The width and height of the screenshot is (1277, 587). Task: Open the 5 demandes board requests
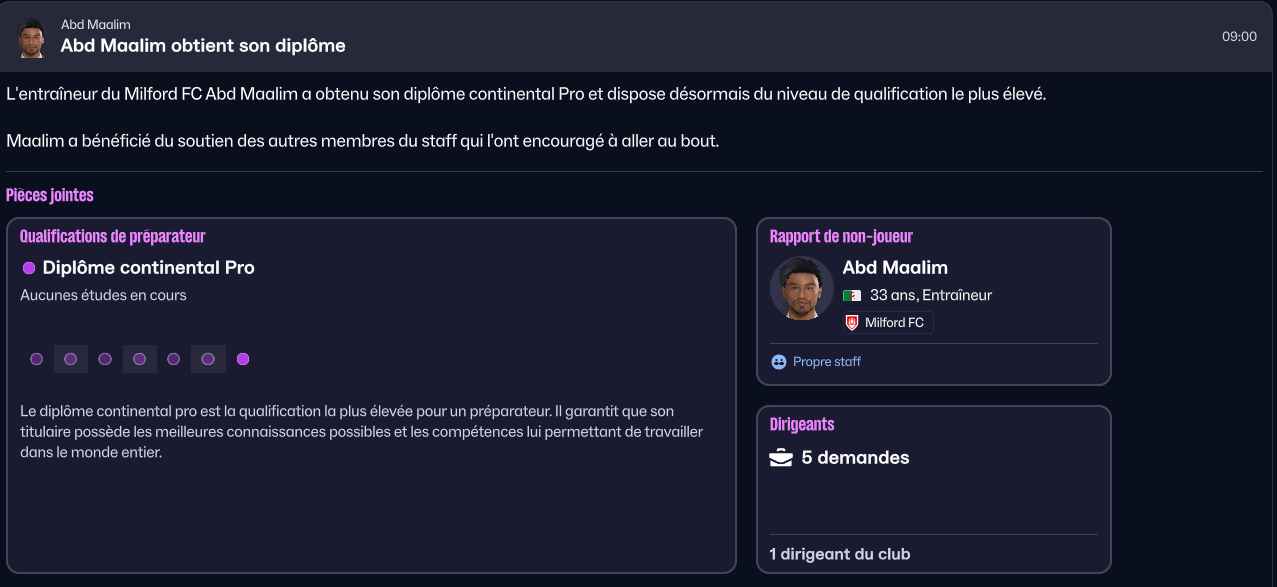point(855,458)
